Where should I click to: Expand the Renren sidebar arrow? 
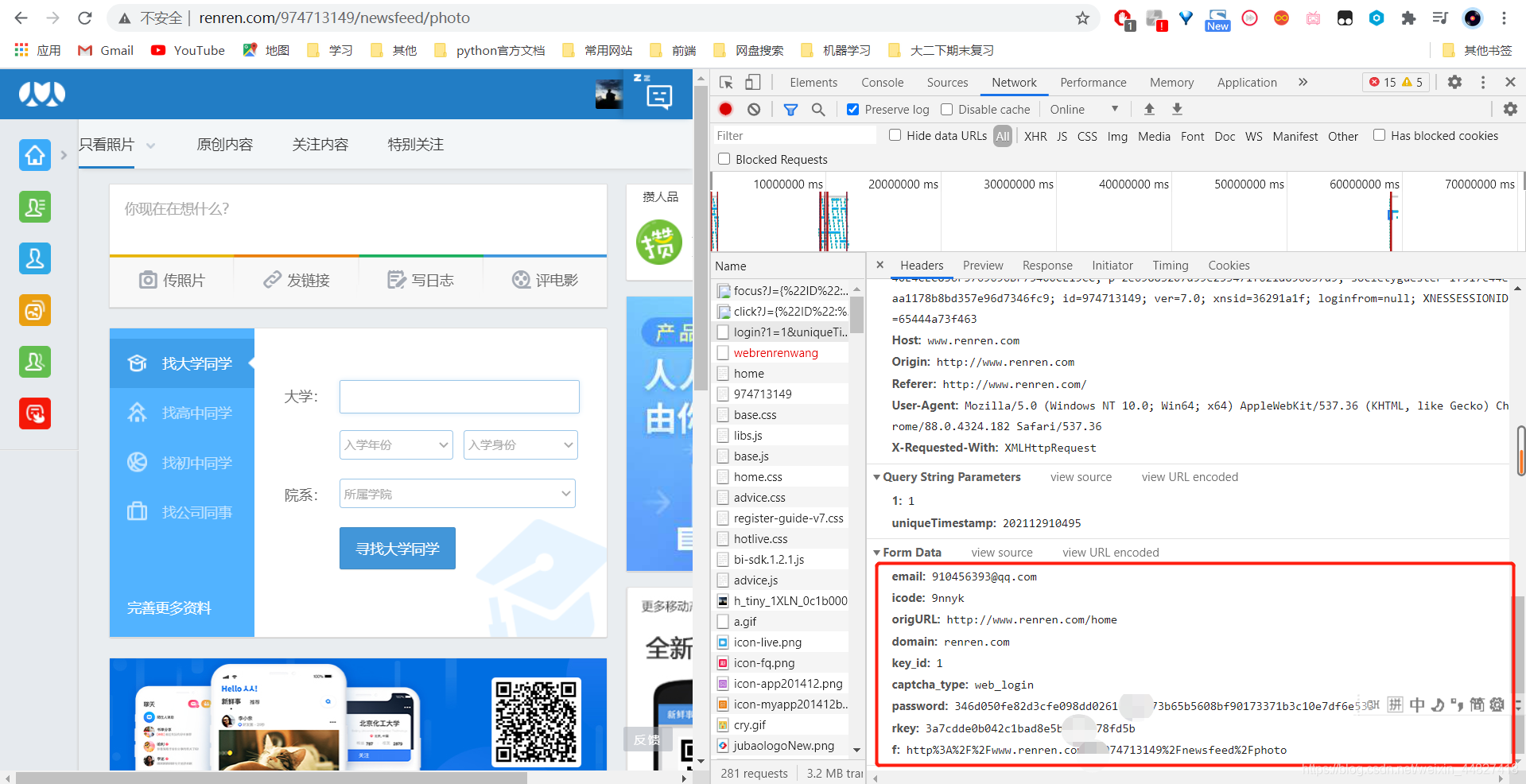tap(64, 155)
